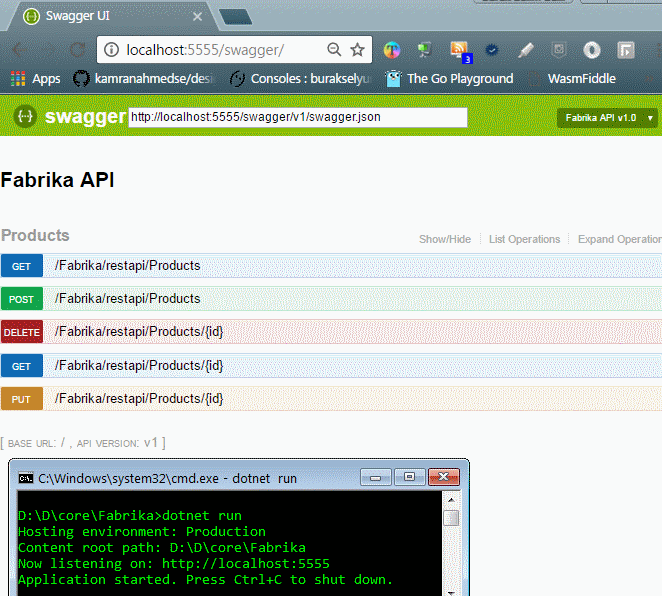Reload the page with refresh icon
This screenshot has height=596, width=662.
pos(78,50)
